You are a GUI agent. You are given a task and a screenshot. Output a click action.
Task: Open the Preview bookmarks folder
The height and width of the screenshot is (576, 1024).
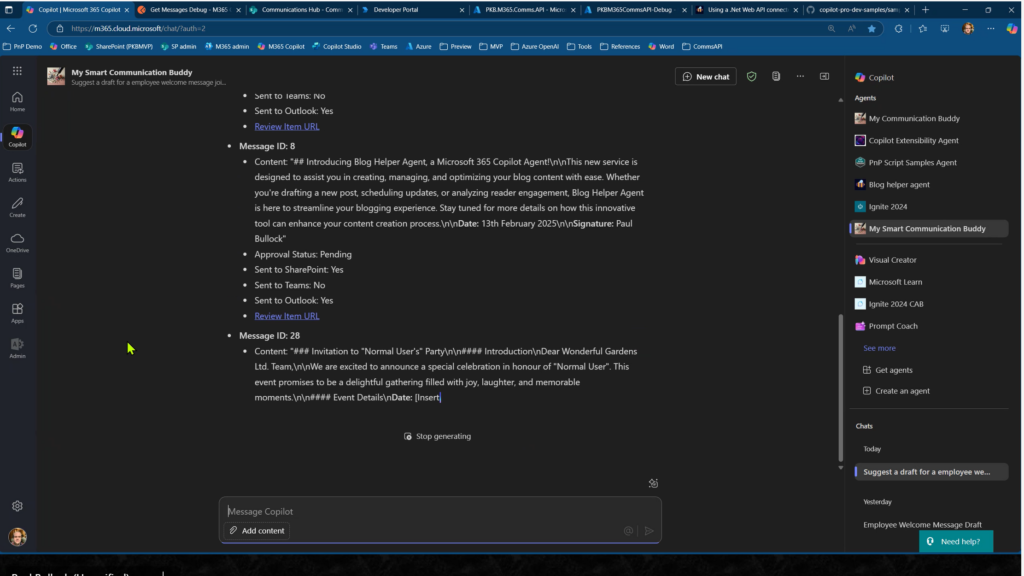456,46
